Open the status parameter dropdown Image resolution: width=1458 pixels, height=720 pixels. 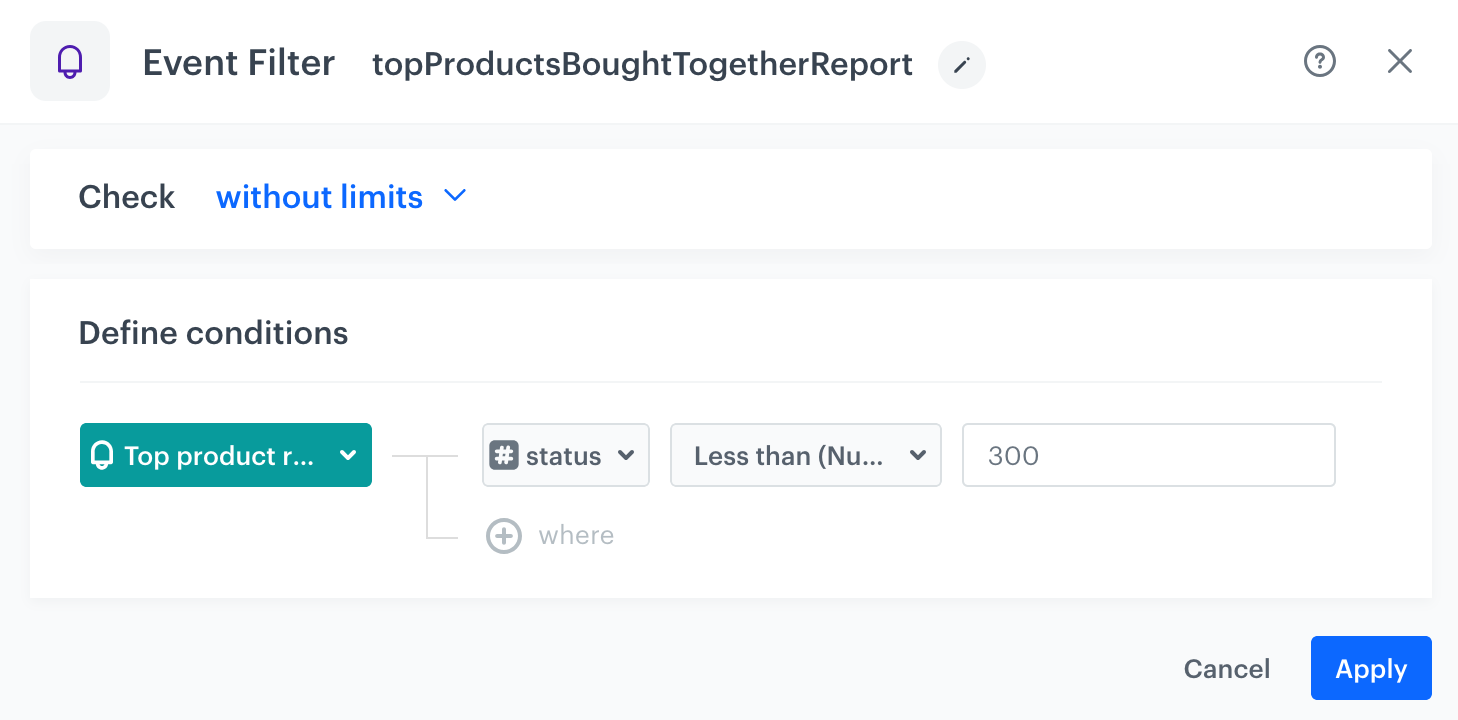click(x=565, y=455)
